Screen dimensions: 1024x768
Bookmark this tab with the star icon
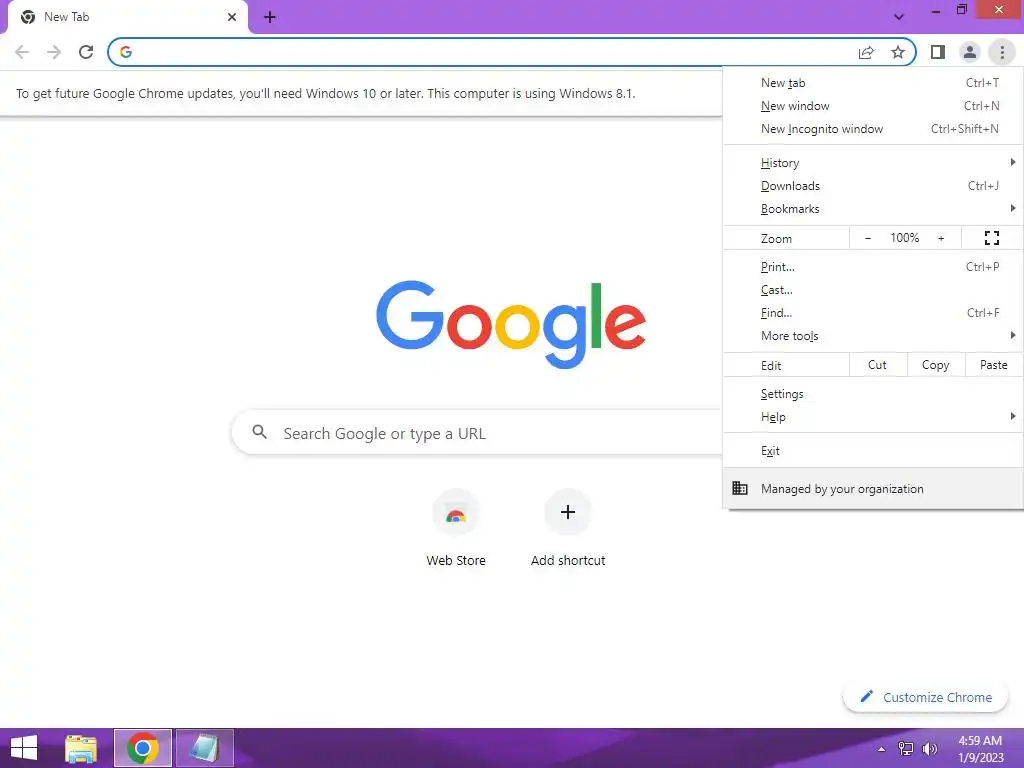point(898,52)
